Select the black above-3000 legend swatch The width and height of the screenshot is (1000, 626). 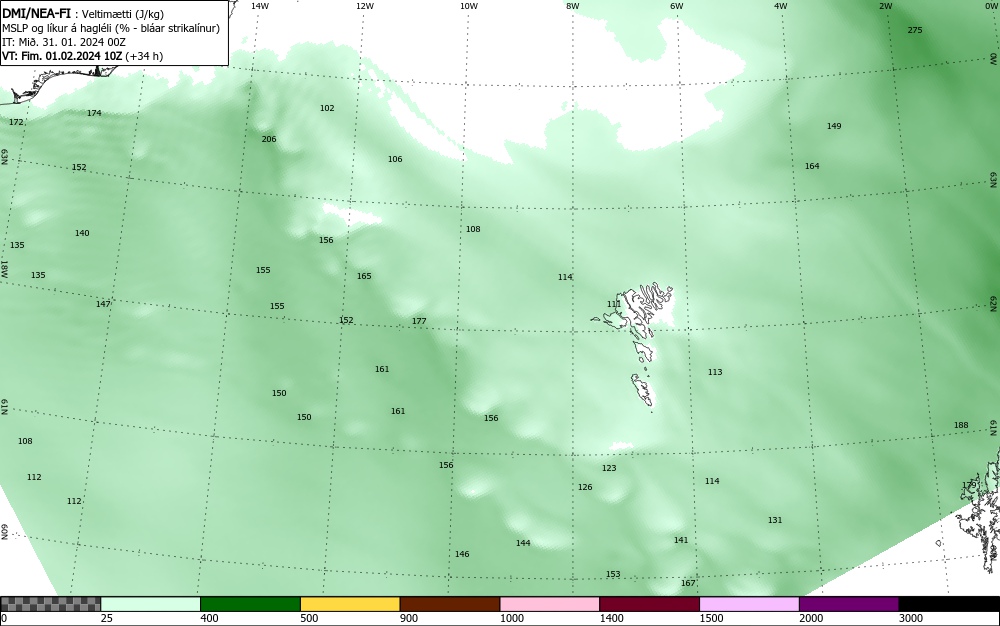point(949,604)
